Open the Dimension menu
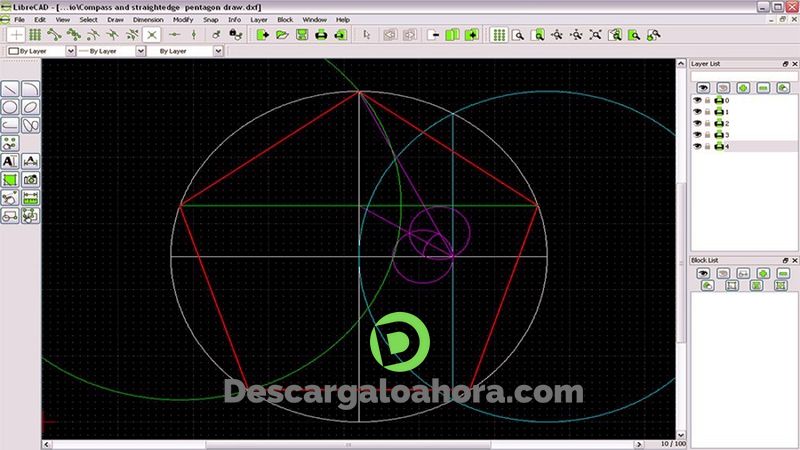 pyautogui.click(x=148, y=19)
